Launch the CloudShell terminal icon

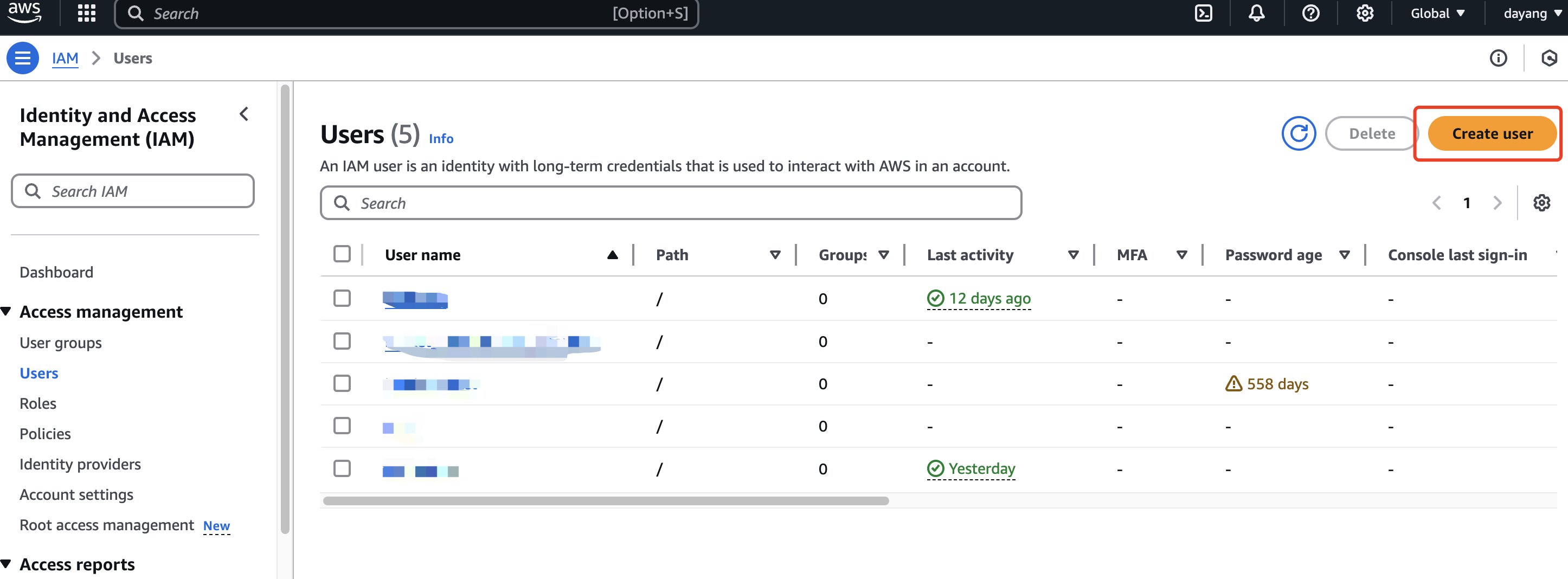1204,14
